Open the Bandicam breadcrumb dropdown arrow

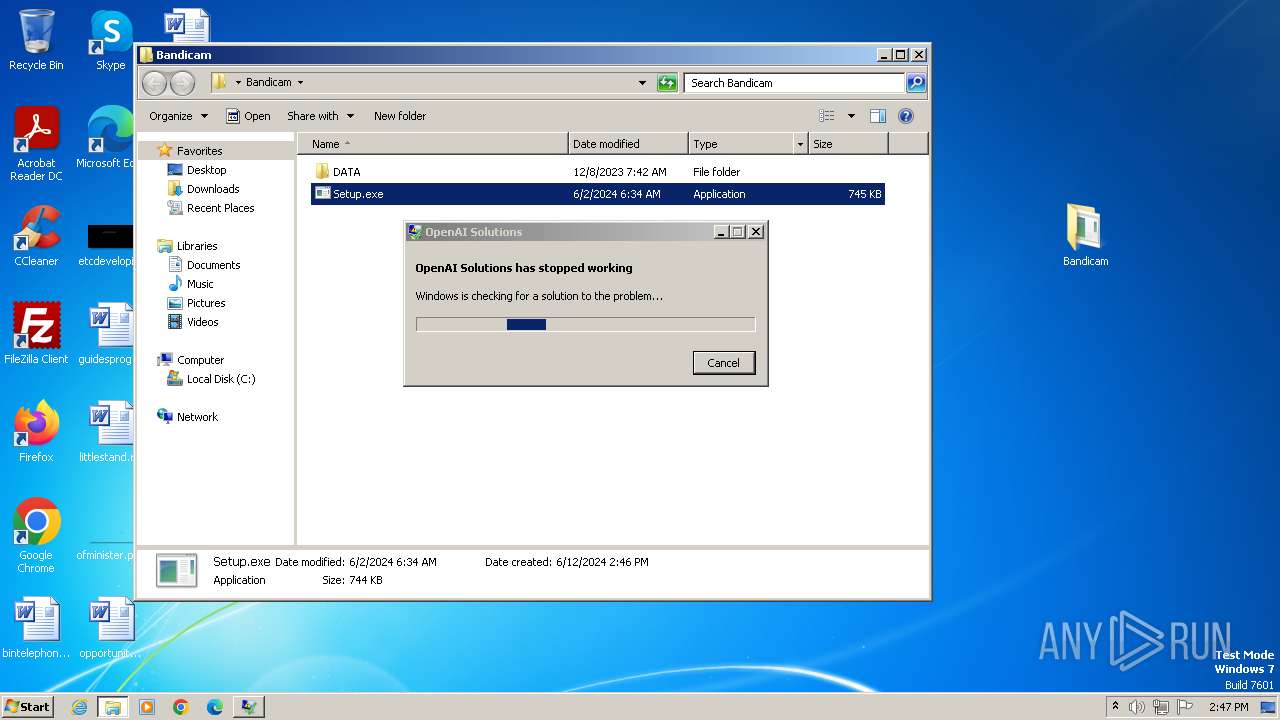point(300,83)
